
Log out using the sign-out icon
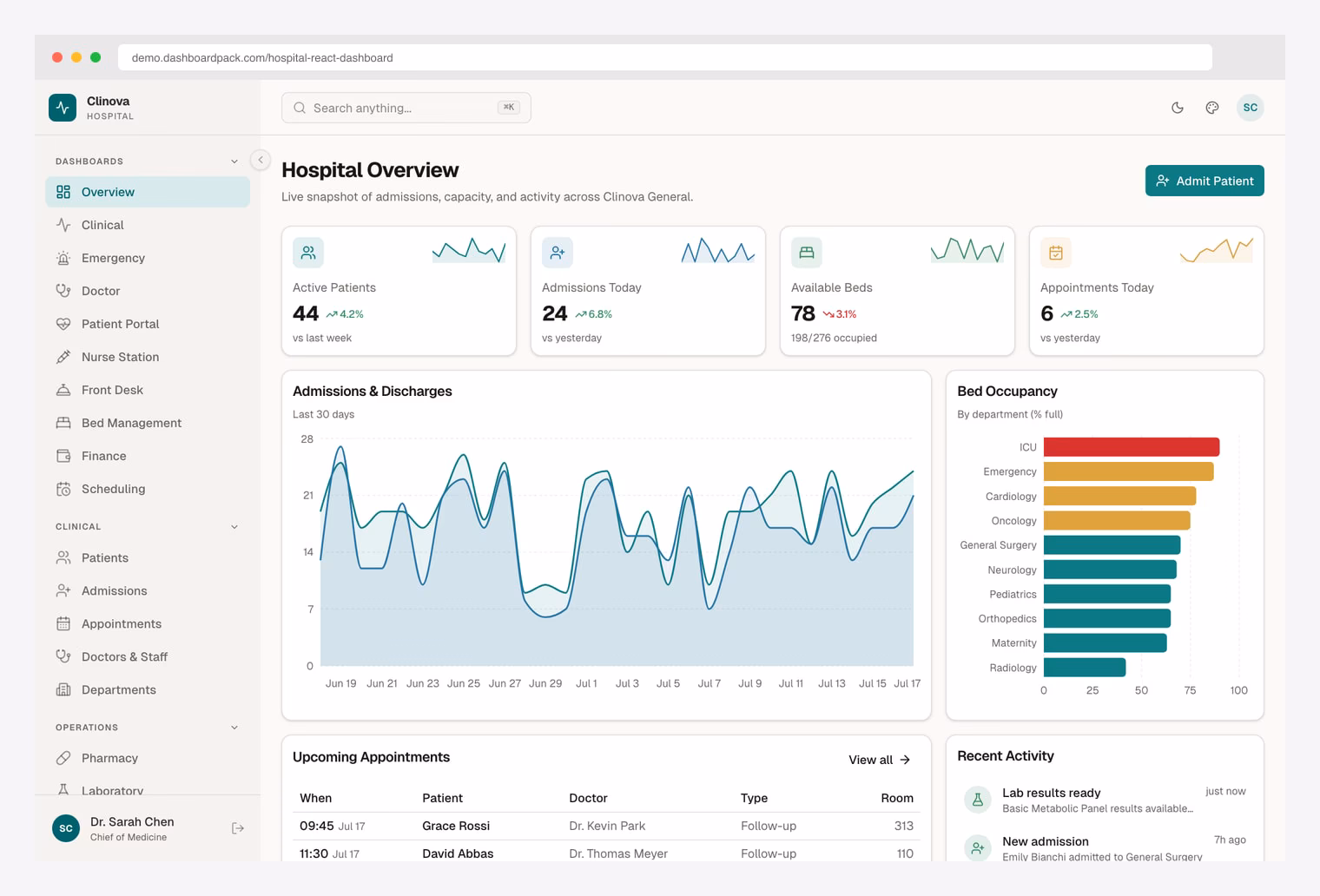[238, 828]
